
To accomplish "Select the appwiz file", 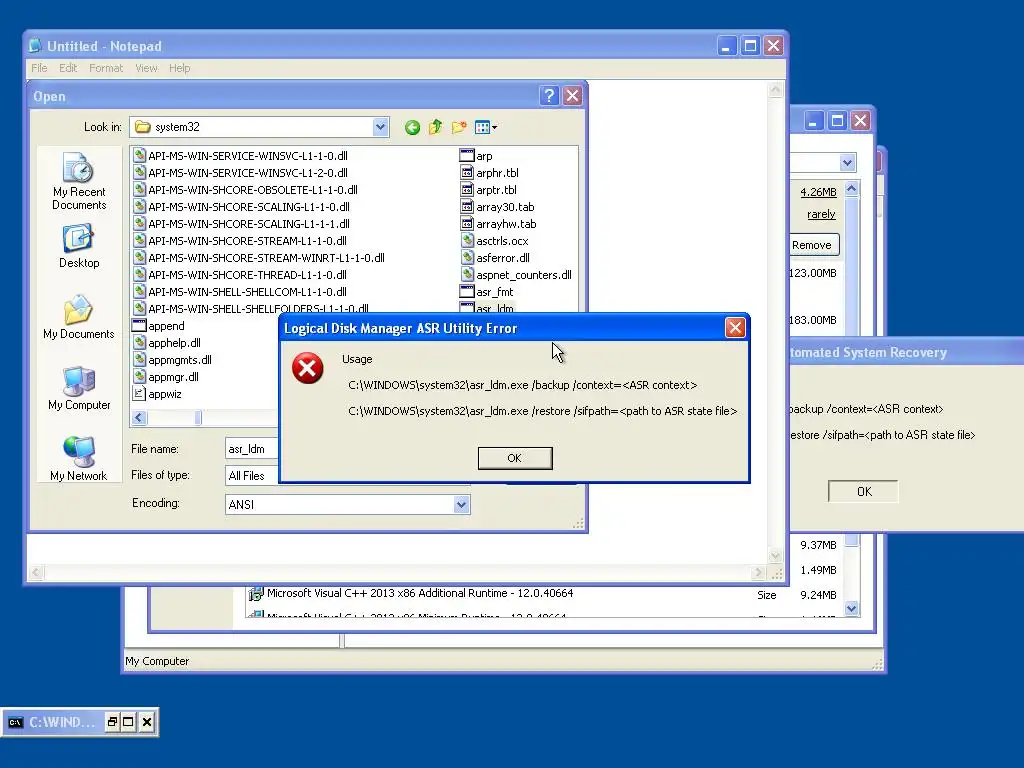I will coord(157,394).
